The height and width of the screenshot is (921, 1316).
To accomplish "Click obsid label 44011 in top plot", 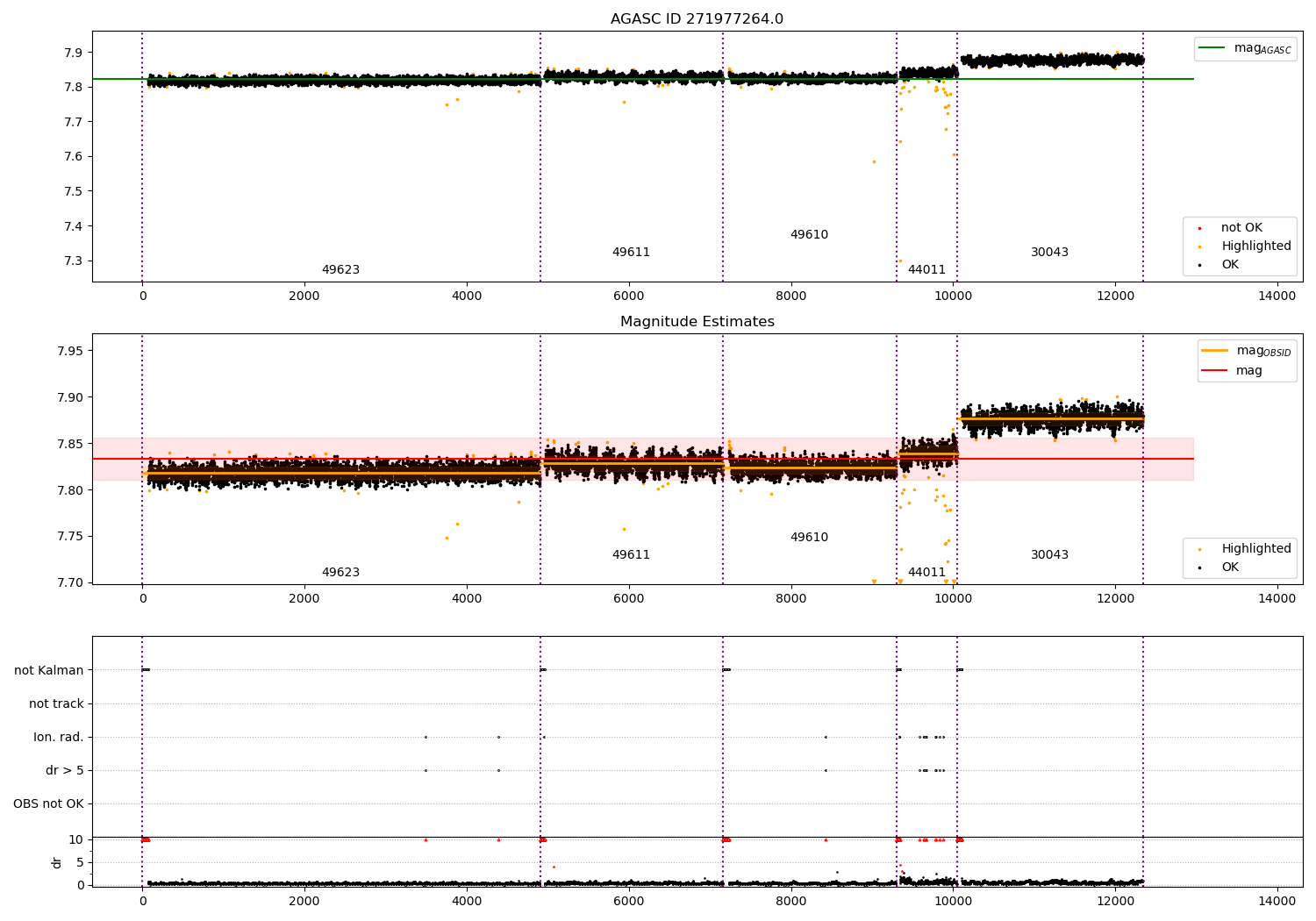I will coord(926,270).
